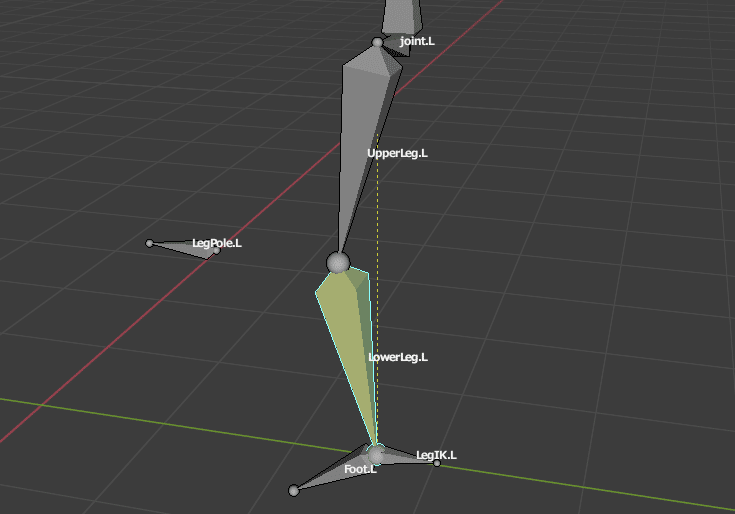Click the "LegIK.L" label text
Screen dimensions: 735x514
[x=436, y=455]
